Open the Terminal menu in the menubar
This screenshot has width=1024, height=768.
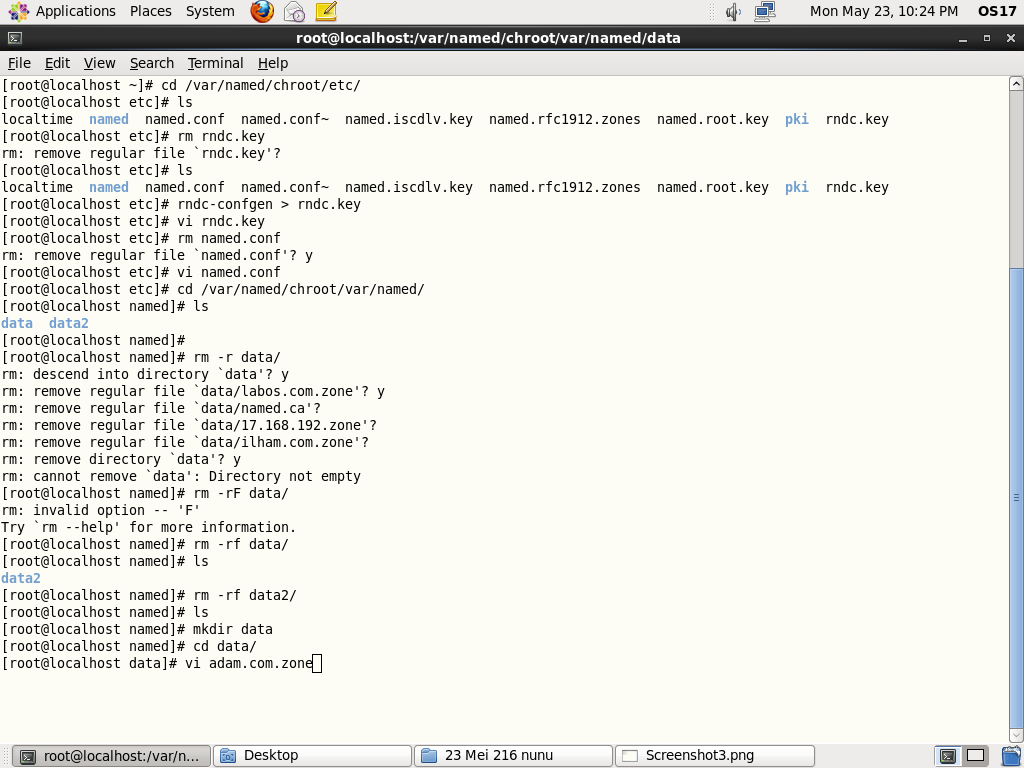click(214, 62)
